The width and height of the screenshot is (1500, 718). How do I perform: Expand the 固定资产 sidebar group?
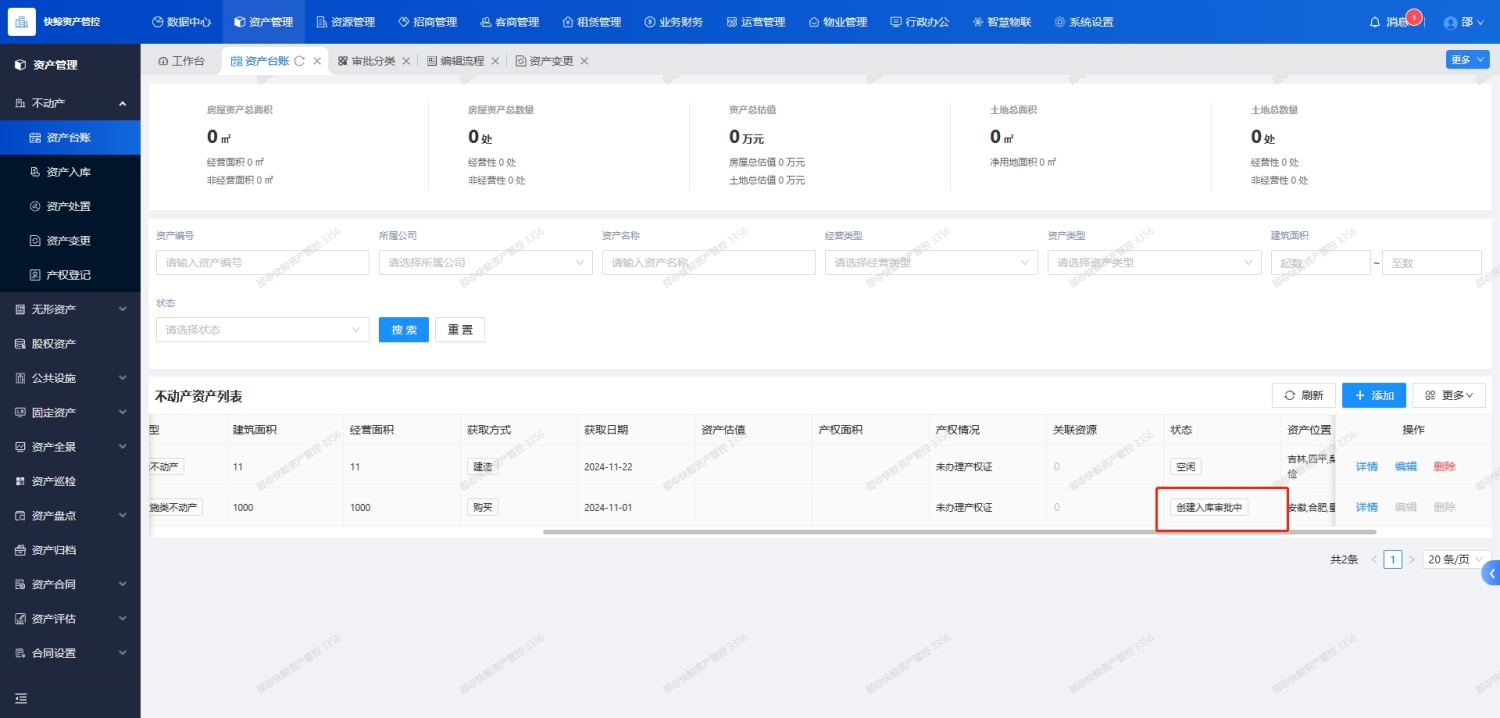70,412
